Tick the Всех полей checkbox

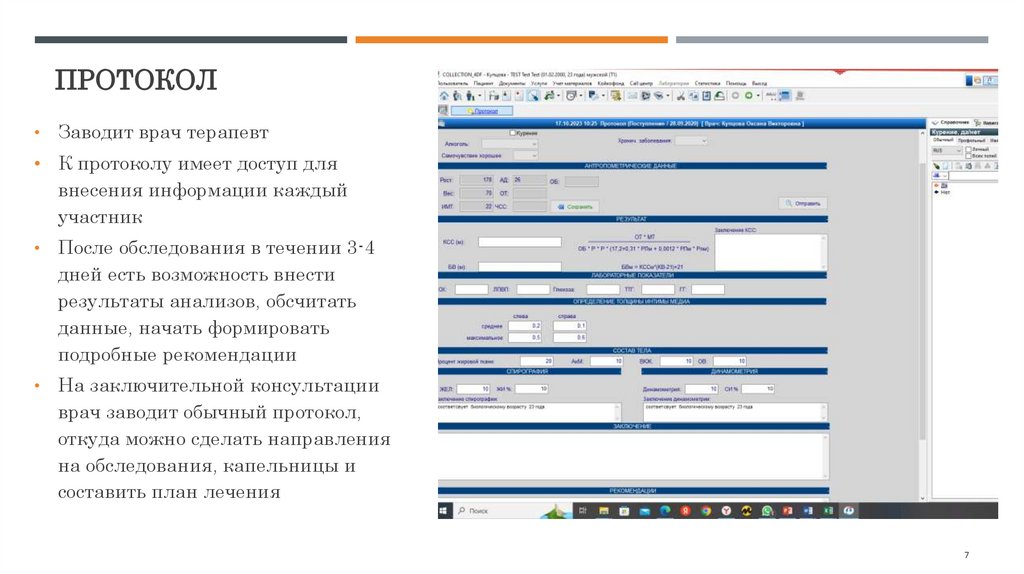click(968, 156)
